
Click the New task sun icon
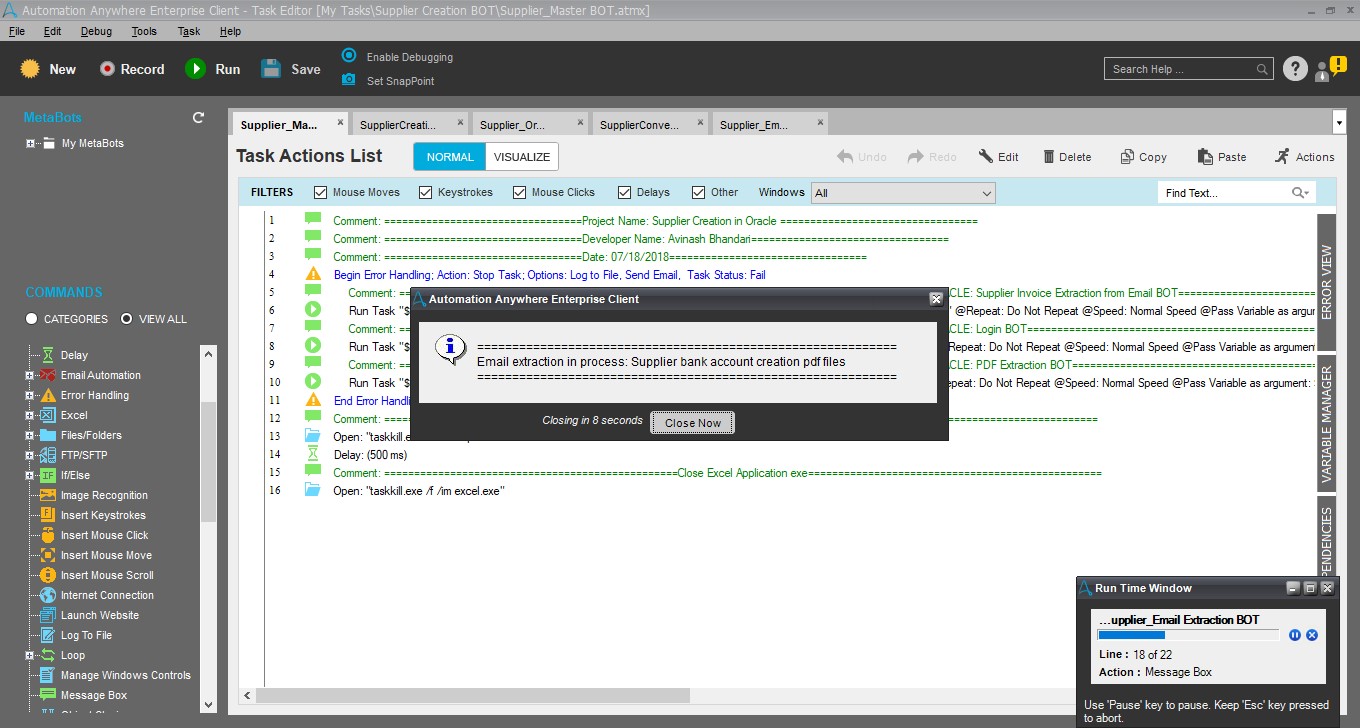(x=30, y=69)
